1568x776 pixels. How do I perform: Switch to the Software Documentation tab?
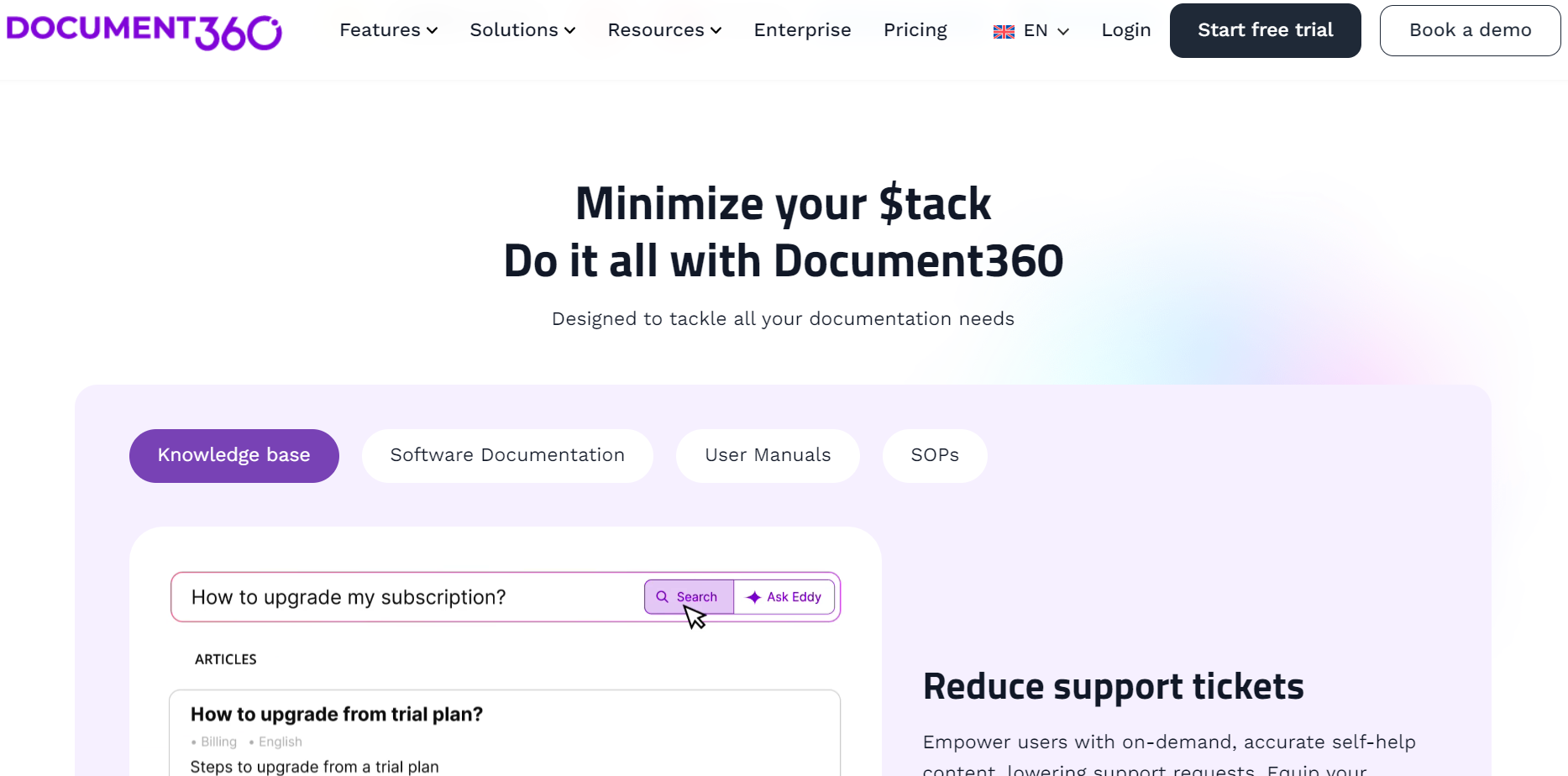point(507,455)
